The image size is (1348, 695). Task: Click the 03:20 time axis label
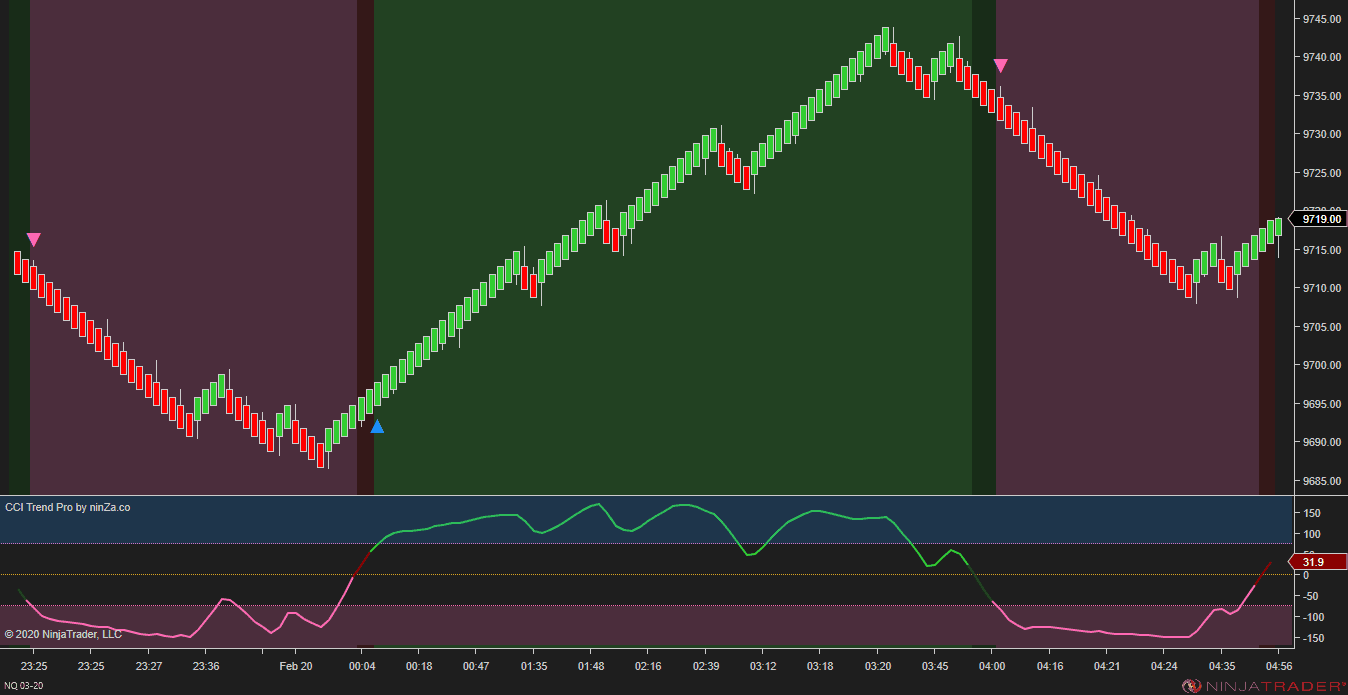(x=878, y=666)
